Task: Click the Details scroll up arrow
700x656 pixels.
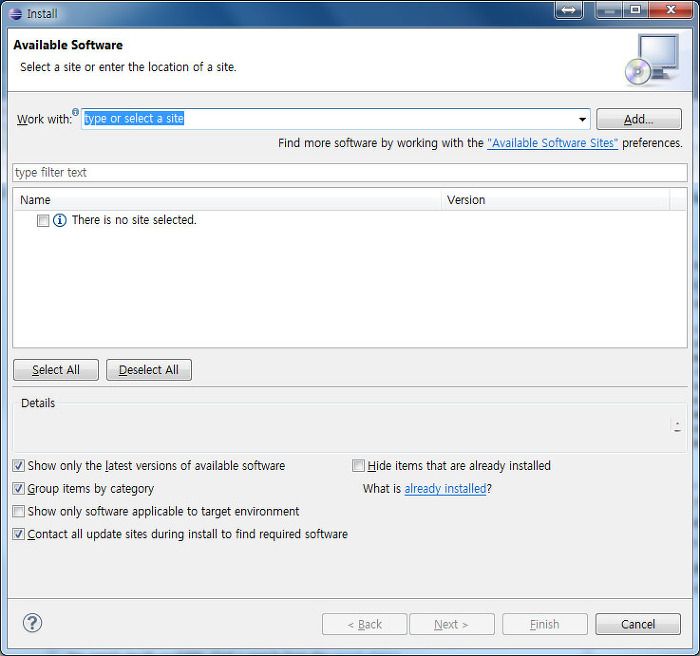Action: (x=677, y=422)
